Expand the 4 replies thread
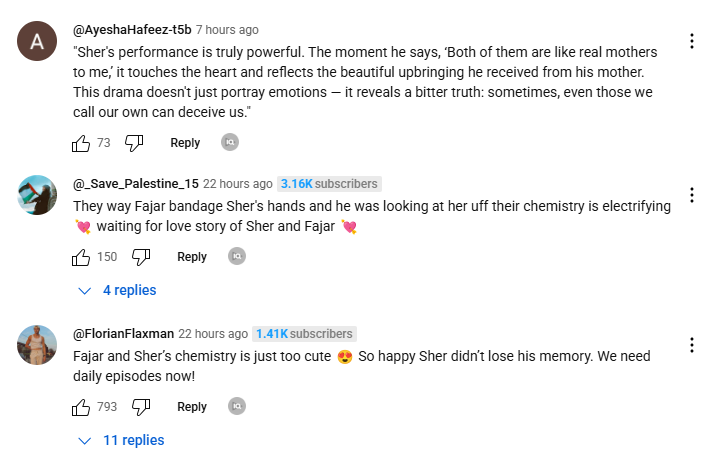The image size is (724, 458). click(x=118, y=290)
